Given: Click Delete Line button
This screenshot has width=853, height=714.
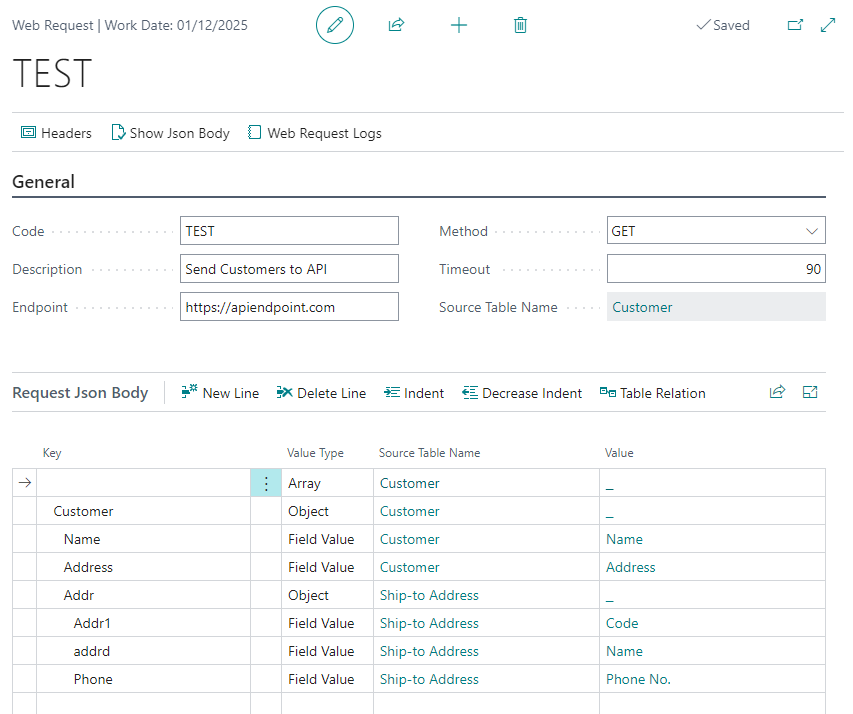Looking at the screenshot, I should tap(321, 393).
